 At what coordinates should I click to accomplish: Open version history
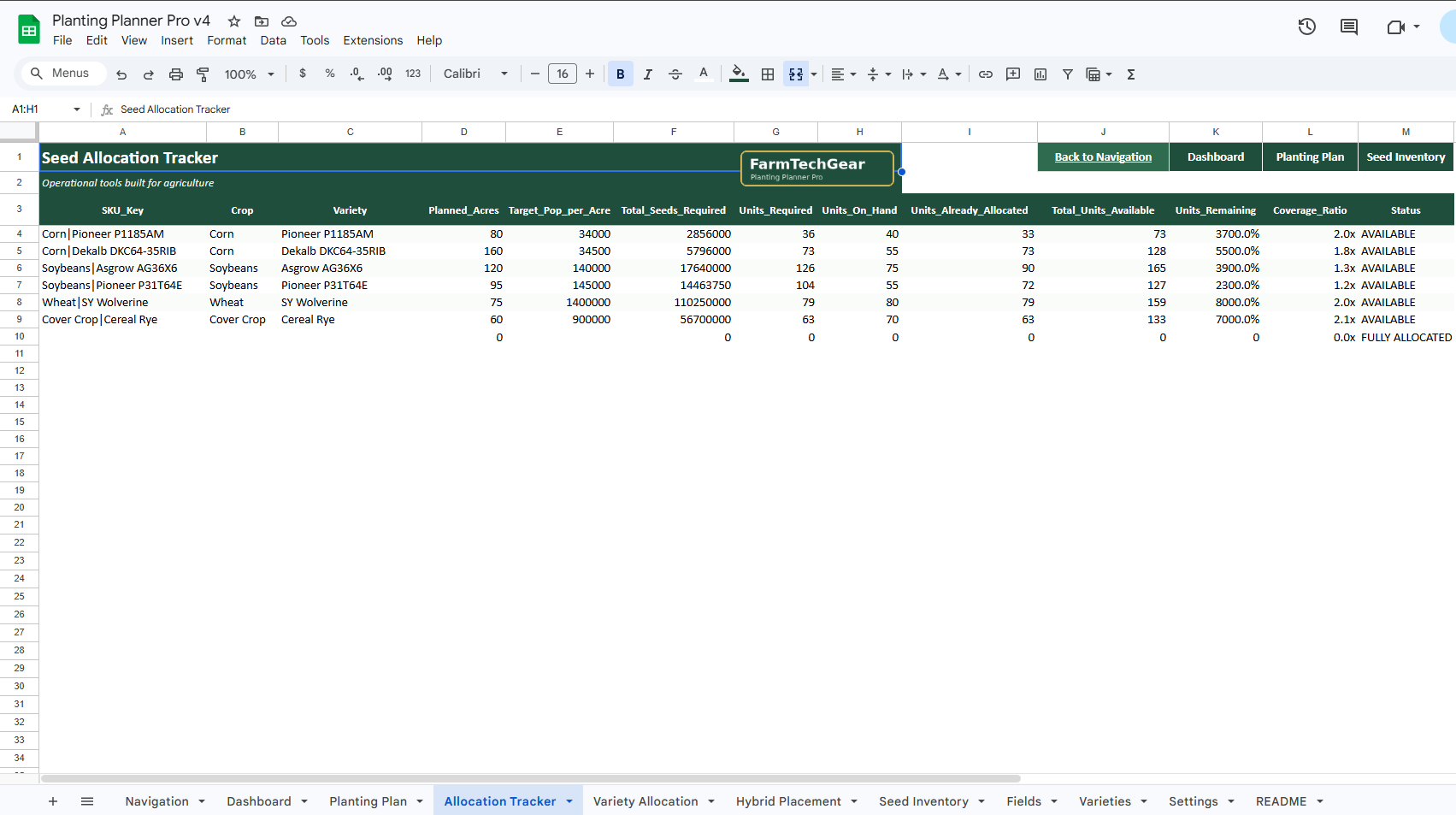pyautogui.click(x=1306, y=27)
